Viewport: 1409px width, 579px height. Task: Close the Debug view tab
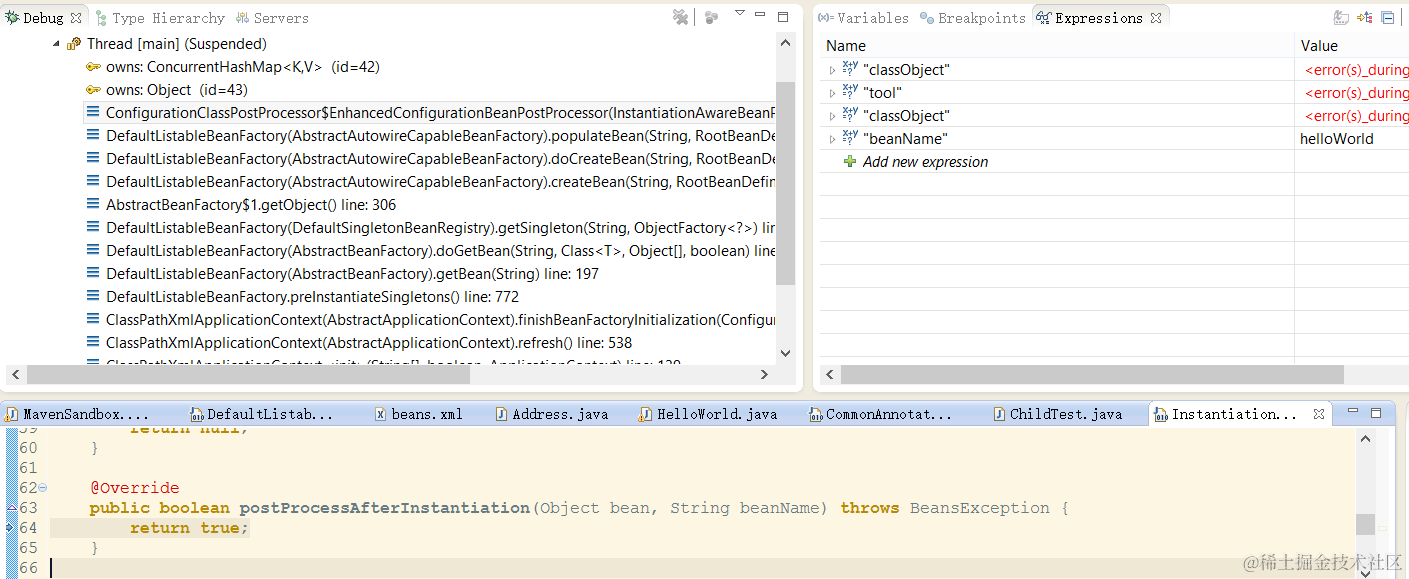76,18
